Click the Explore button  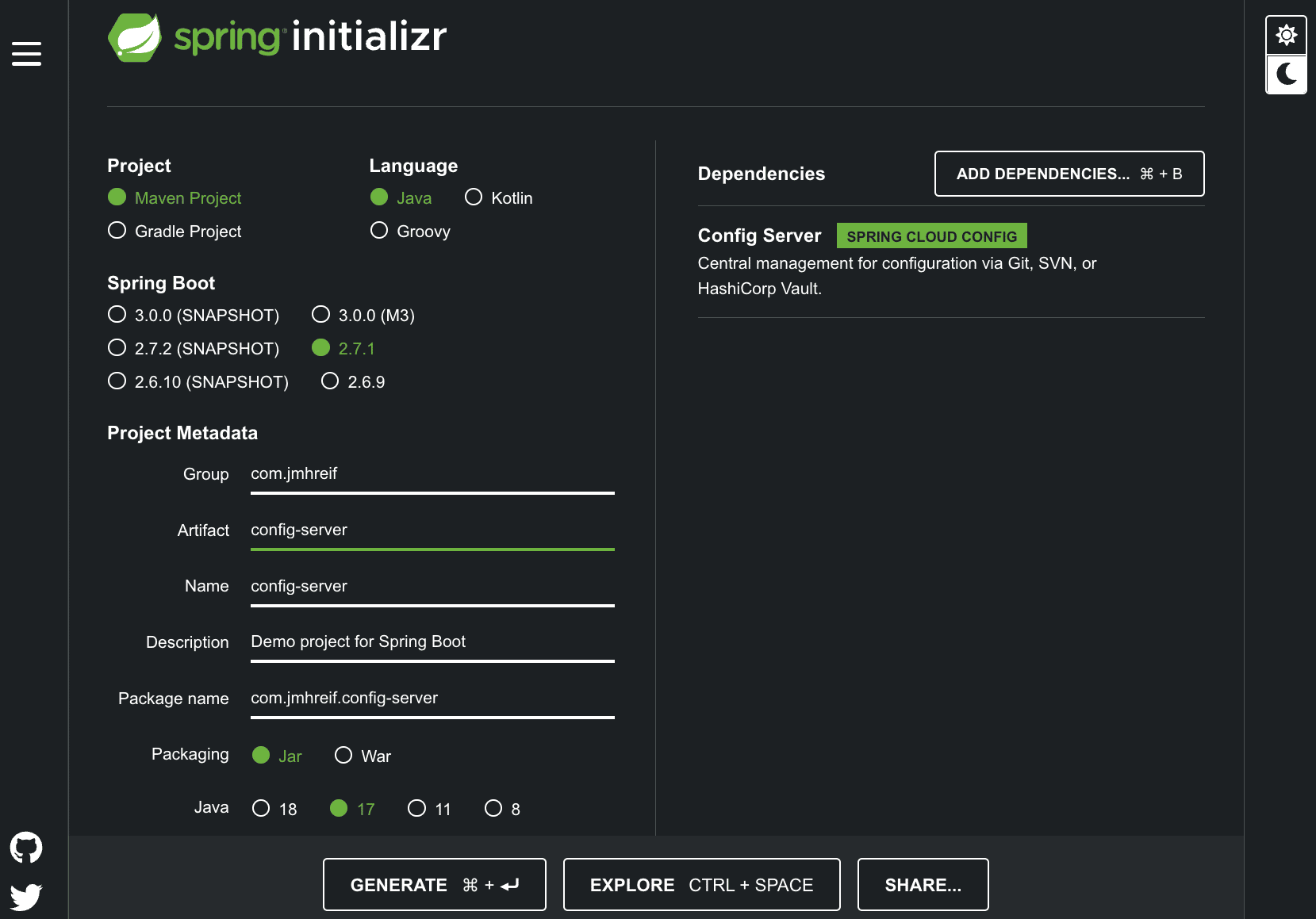pyautogui.click(x=702, y=885)
